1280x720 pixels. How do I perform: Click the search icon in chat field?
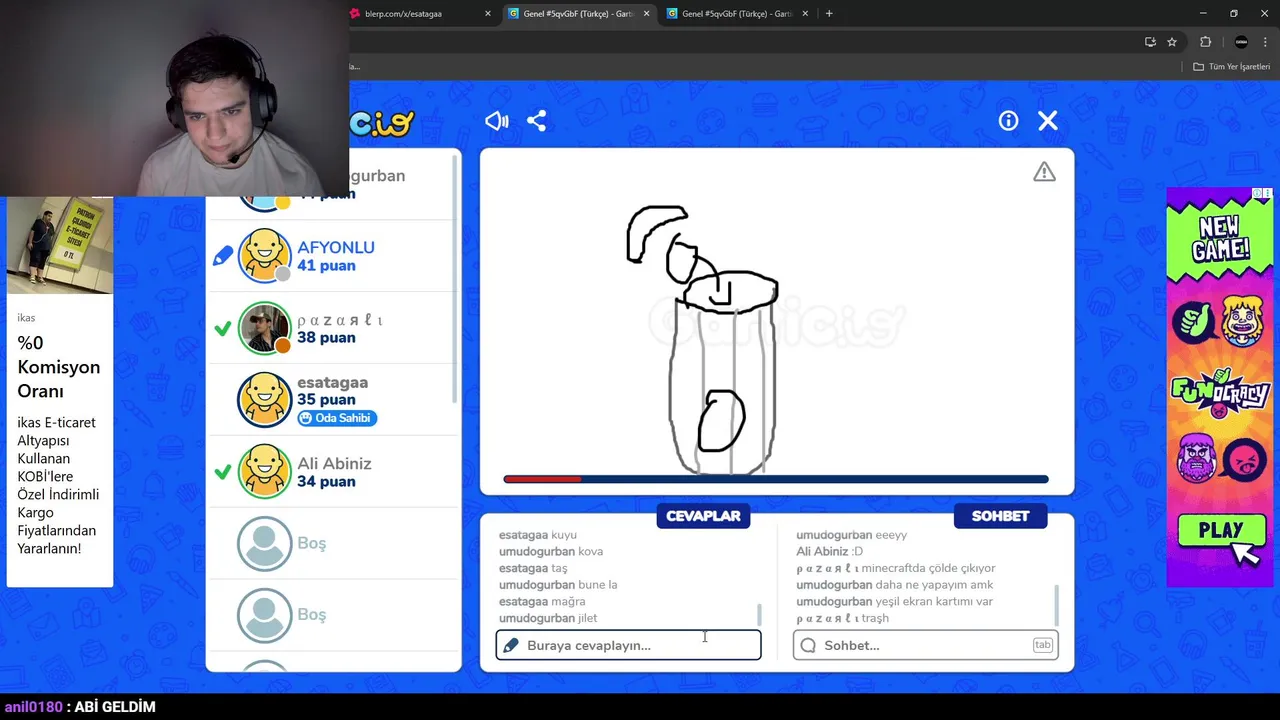point(808,645)
